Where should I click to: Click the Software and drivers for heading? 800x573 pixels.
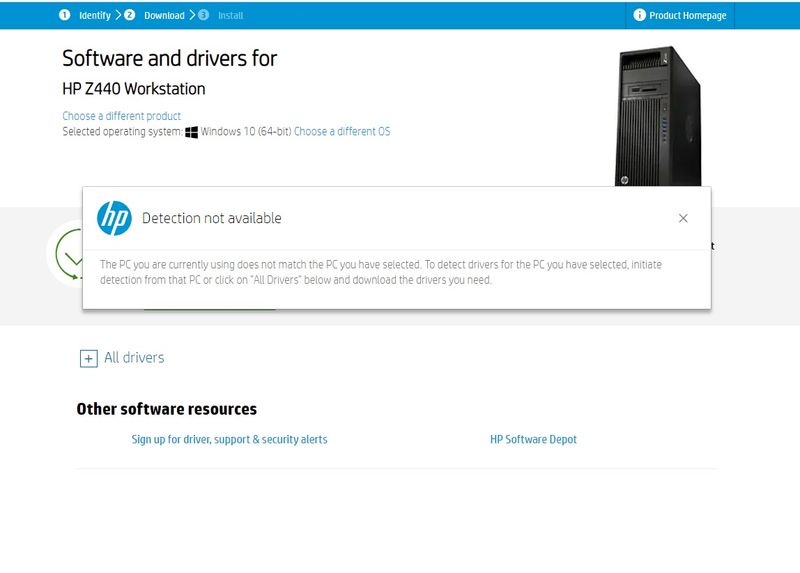pyautogui.click(x=169, y=58)
